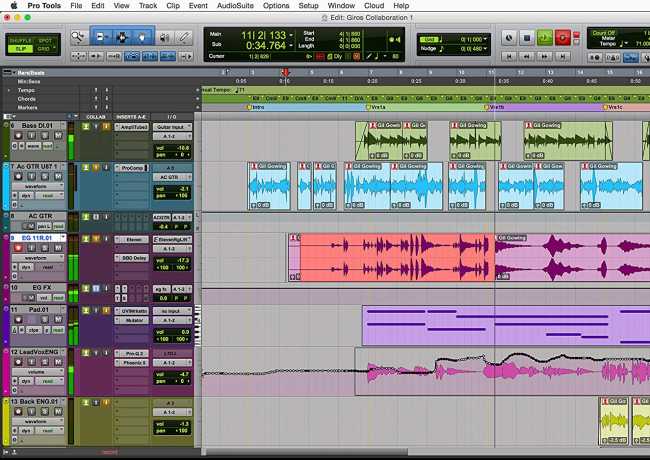Click the Vrs1a marker in the Markers ruler
Screen dimensions: 650x460
point(378,106)
